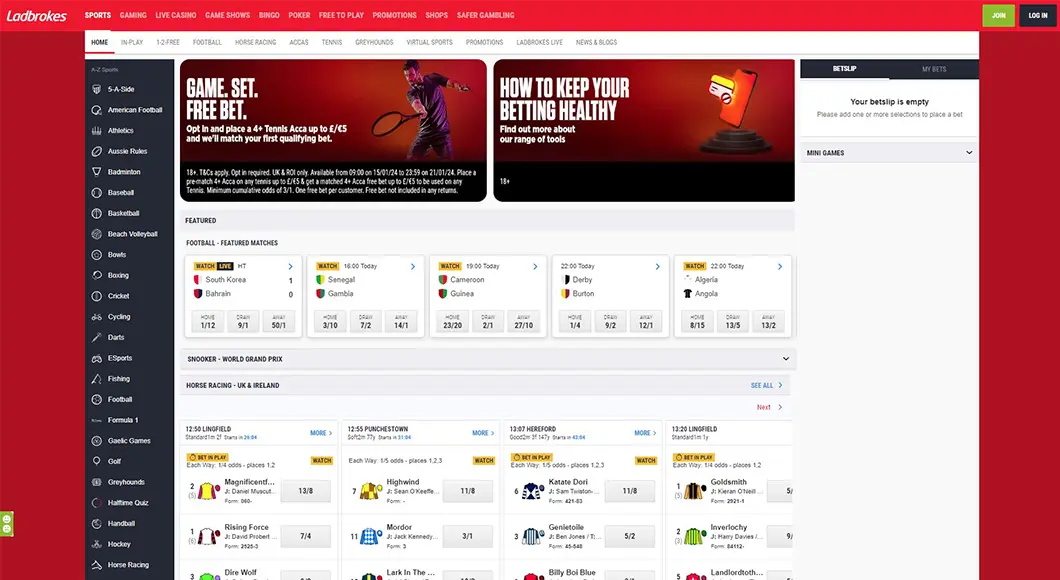Image resolution: width=1060 pixels, height=580 pixels.
Task: Click See All horse racing link
Action: [x=767, y=385]
